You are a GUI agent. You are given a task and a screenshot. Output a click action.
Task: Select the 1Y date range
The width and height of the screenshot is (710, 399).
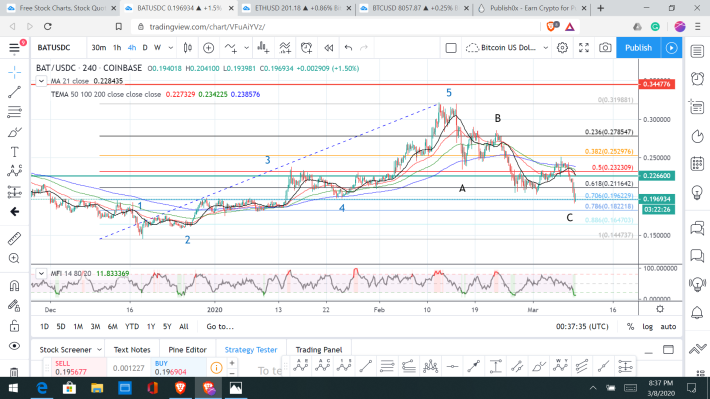coord(151,327)
